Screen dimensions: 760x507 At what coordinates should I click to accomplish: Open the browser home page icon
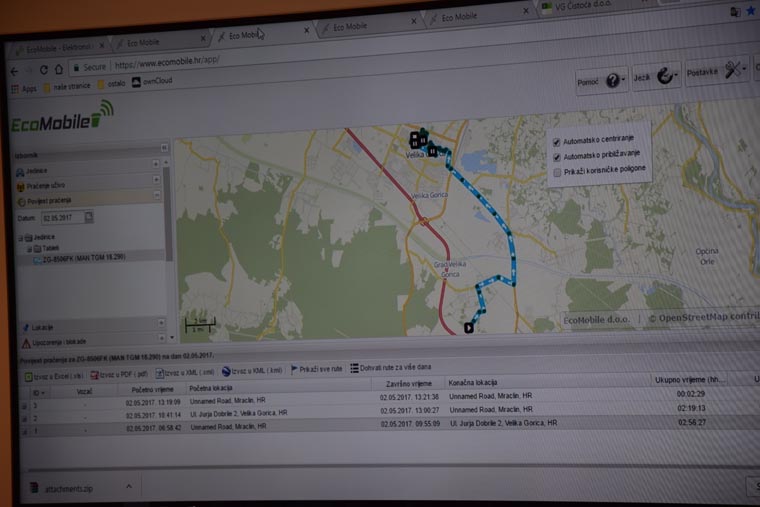[59, 69]
